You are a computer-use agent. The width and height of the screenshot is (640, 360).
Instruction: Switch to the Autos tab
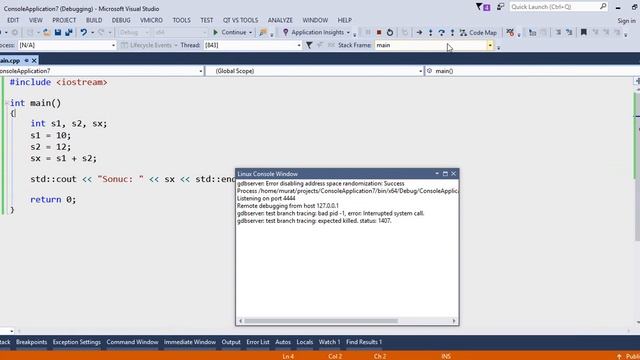(283, 342)
